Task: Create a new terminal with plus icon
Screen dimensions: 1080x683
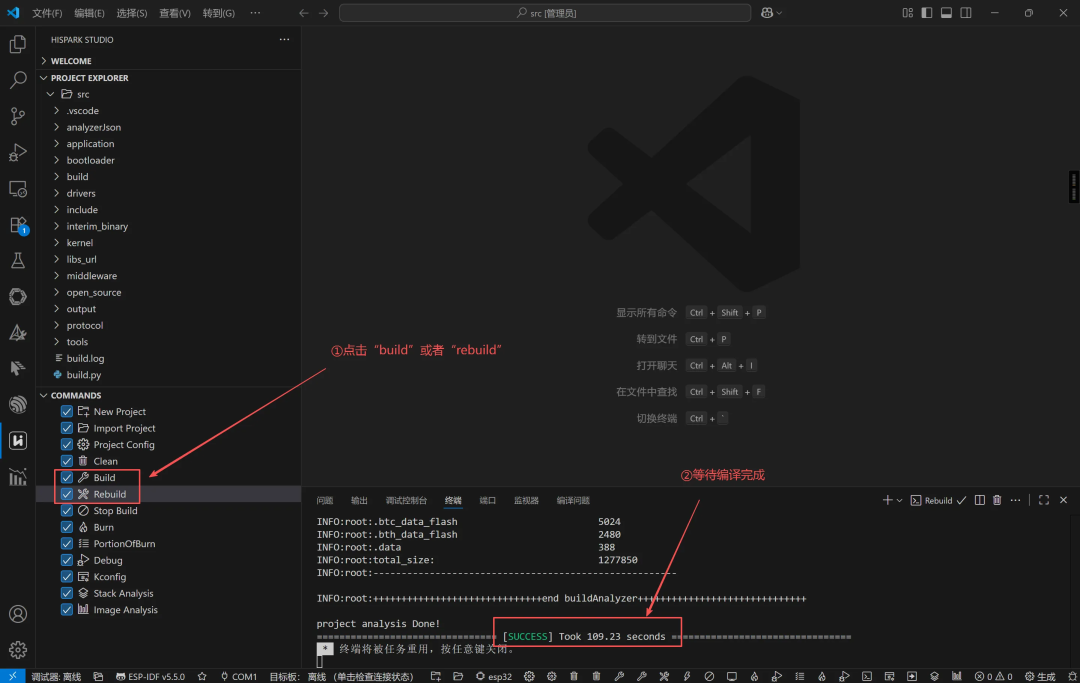Action: pyautogui.click(x=887, y=500)
